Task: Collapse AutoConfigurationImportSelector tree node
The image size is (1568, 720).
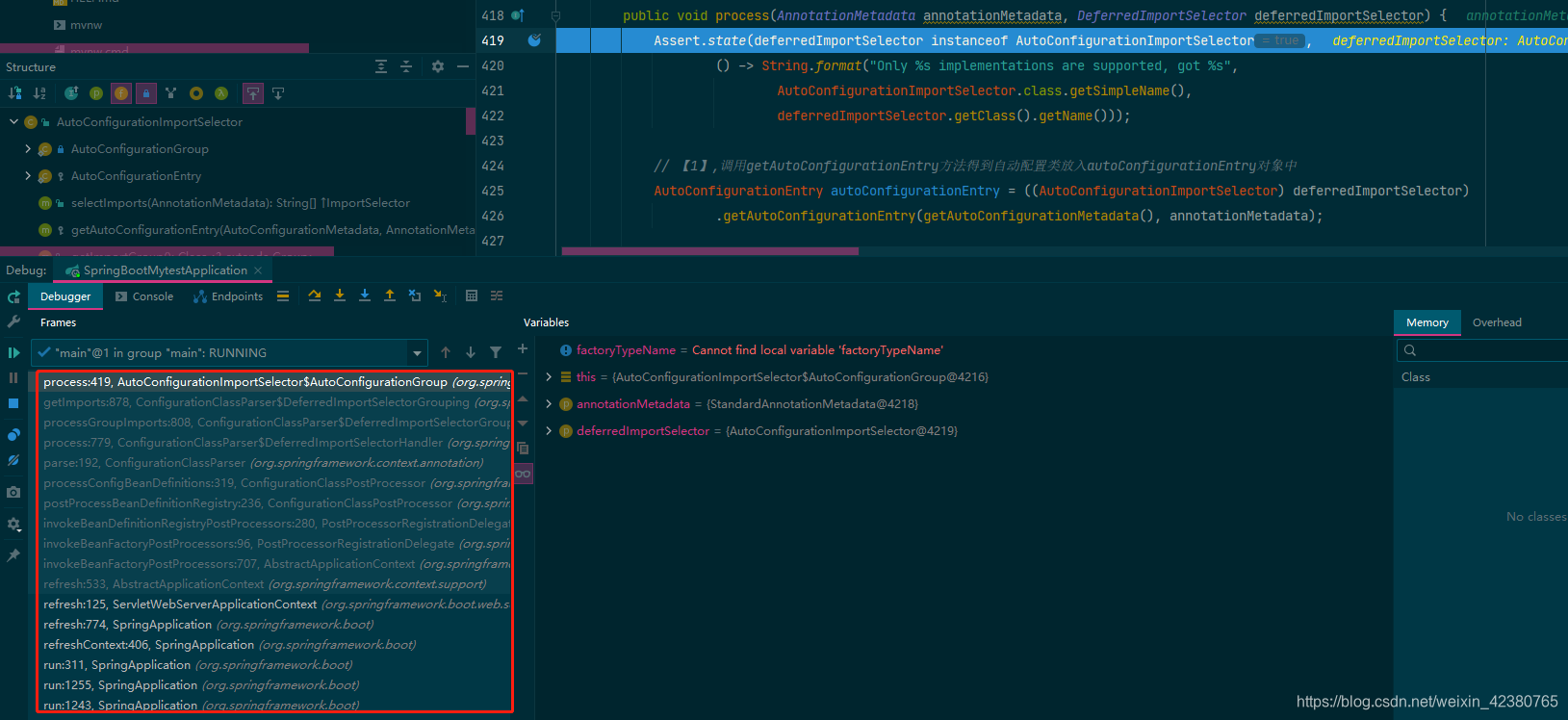Action: pyautogui.click(x=13, y=122)
